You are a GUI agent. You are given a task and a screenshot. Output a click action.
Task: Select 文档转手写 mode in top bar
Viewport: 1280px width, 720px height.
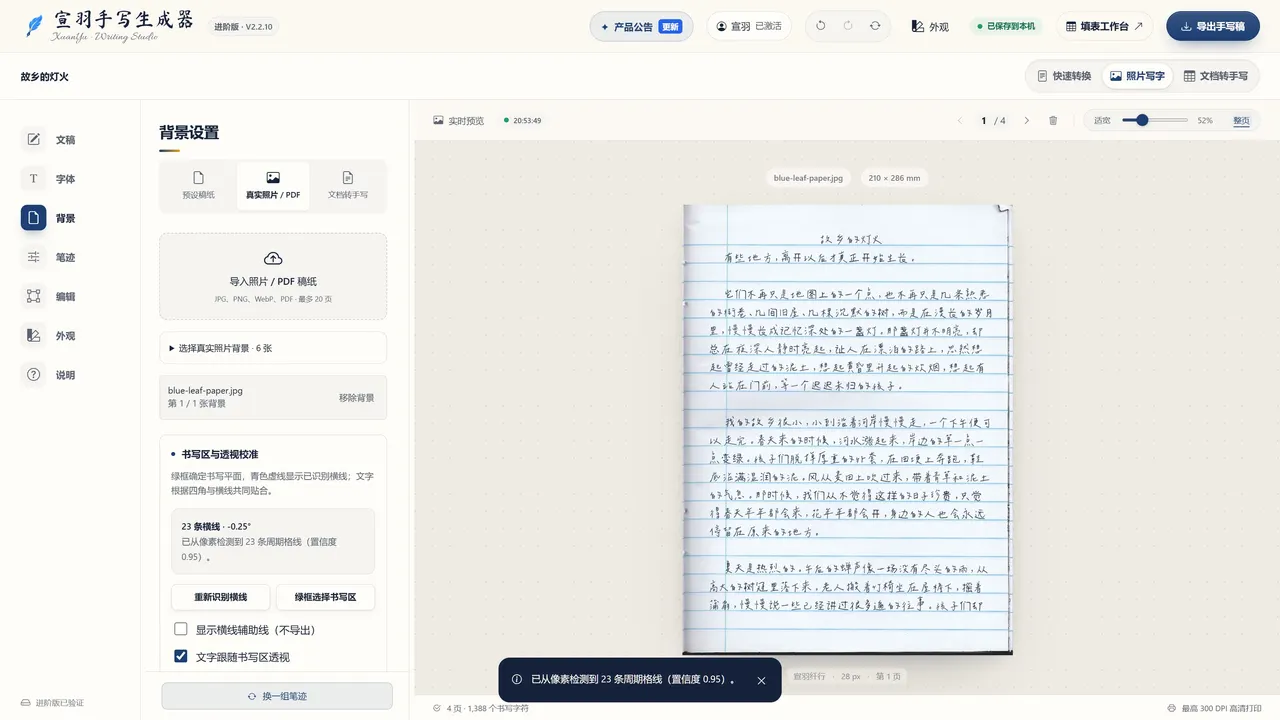(x=1216, y=76)
